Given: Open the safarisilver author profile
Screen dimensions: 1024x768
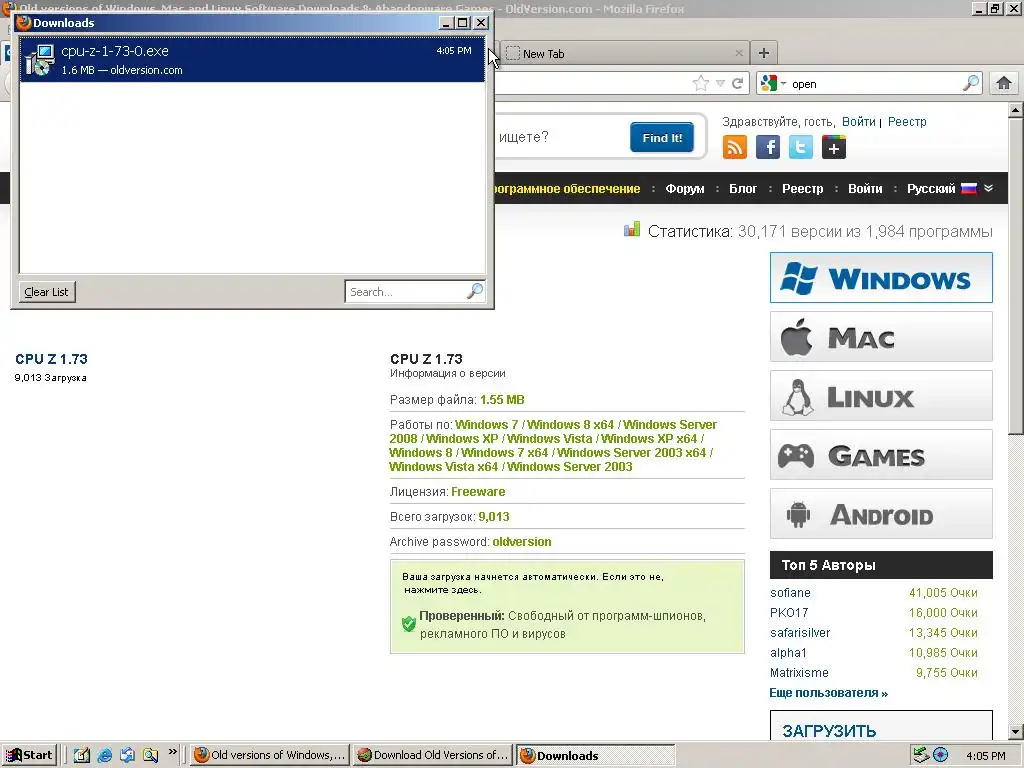Looking at the screenshot, I should coord(800,633).
